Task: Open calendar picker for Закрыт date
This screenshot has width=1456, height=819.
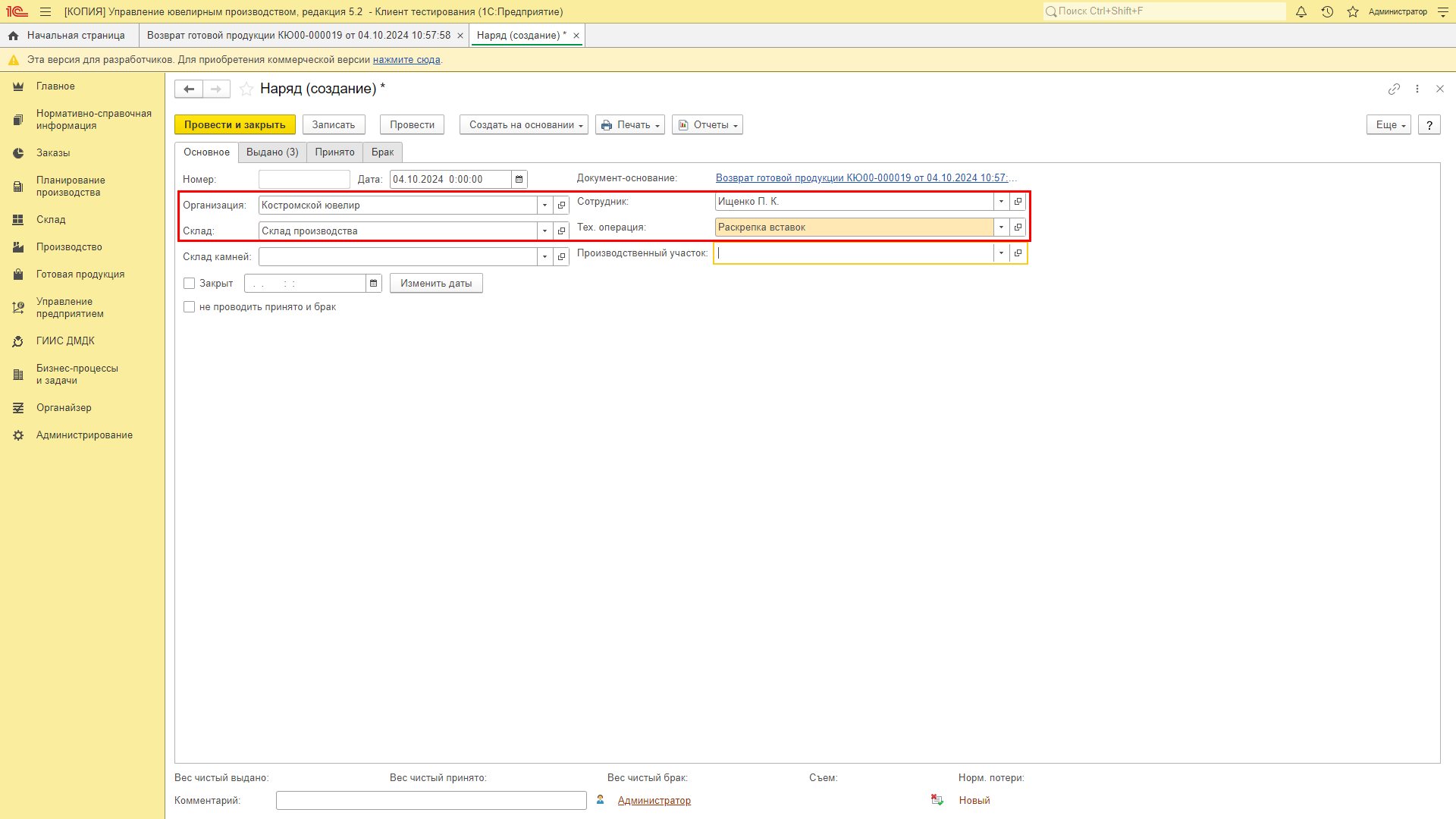Action: [374, 284]
